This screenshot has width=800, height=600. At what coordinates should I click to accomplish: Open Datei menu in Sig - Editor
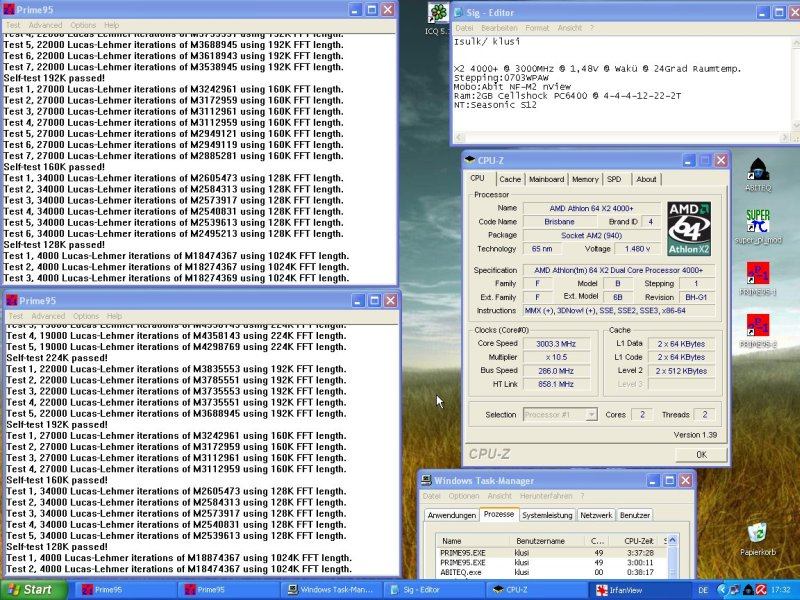tap(464, 28)
